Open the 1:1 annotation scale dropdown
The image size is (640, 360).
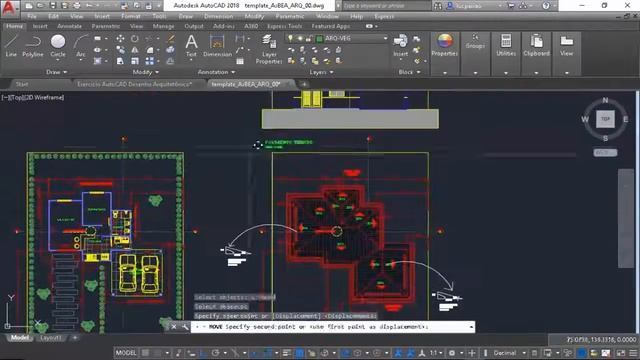tap(440, 353)
